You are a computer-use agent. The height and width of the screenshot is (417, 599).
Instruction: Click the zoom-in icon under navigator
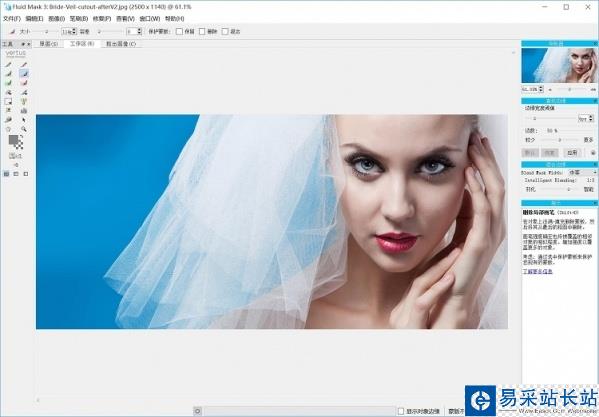(x=593, y=89)
